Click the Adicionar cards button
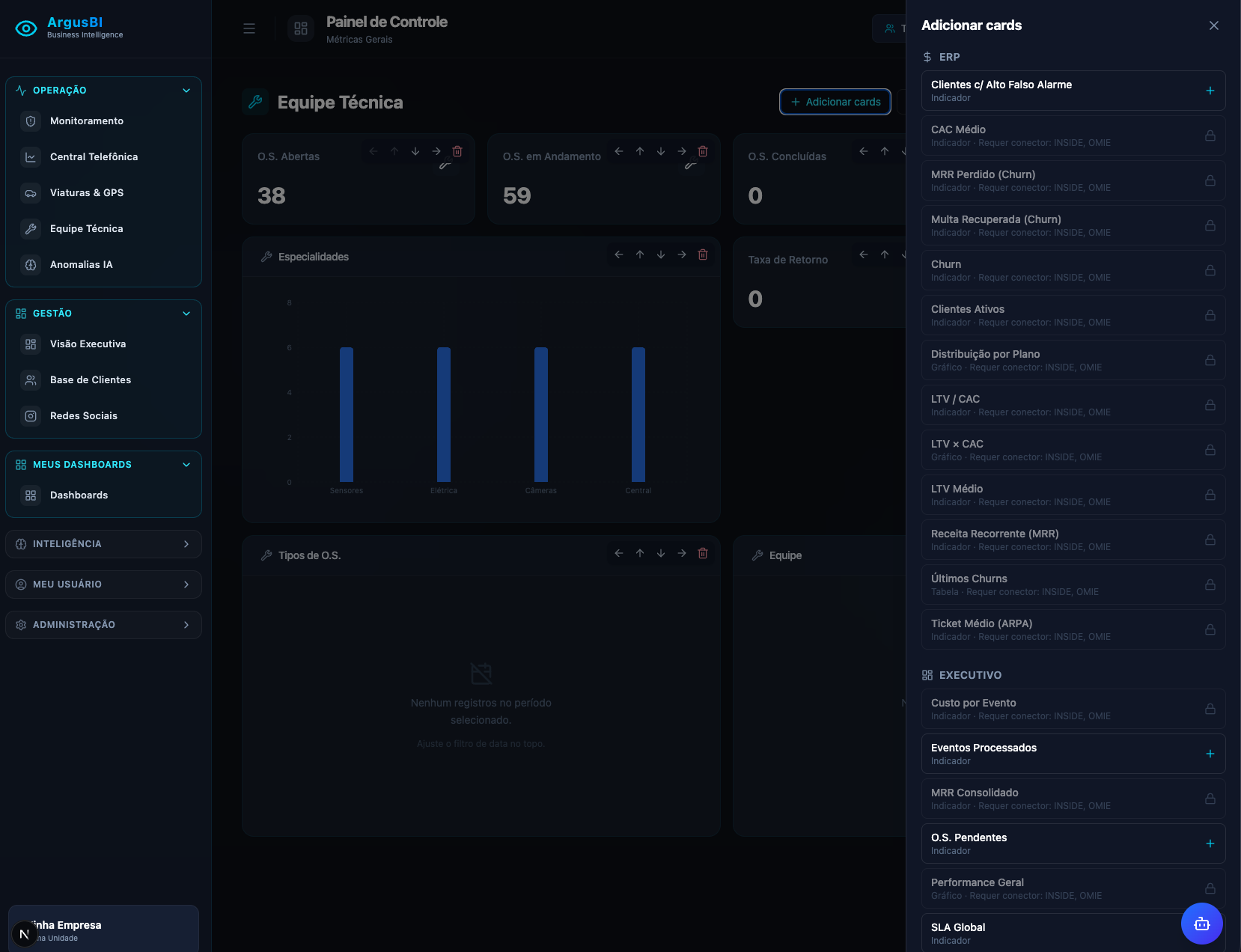This screenshot has height=952, width=1241. [835, 102]
